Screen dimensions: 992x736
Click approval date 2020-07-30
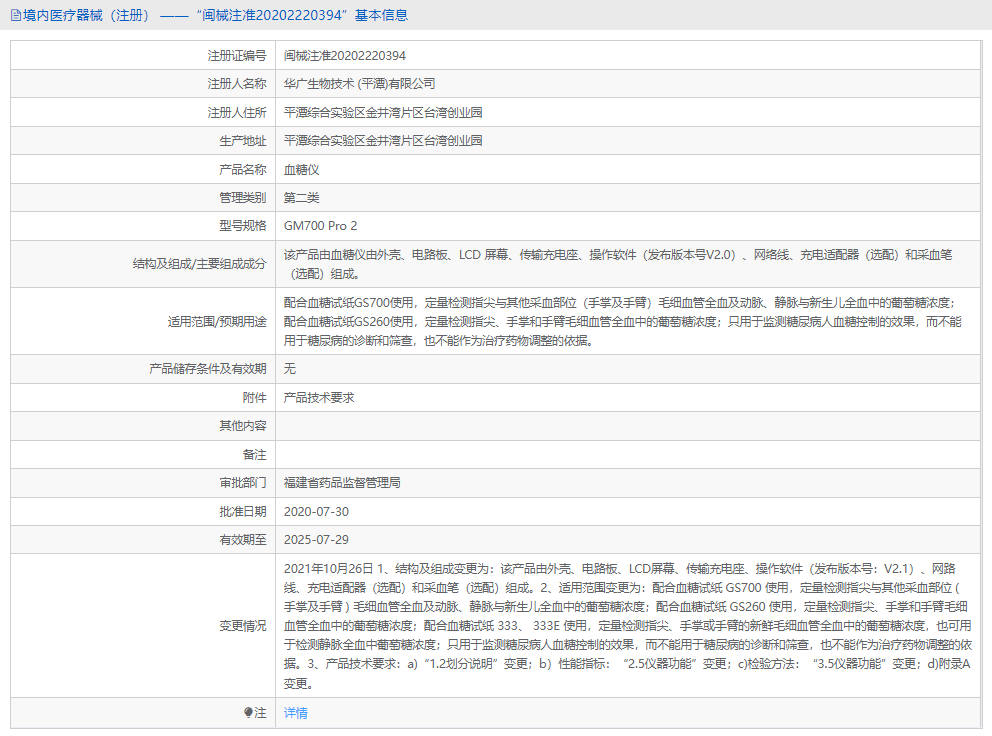point(316,511)
